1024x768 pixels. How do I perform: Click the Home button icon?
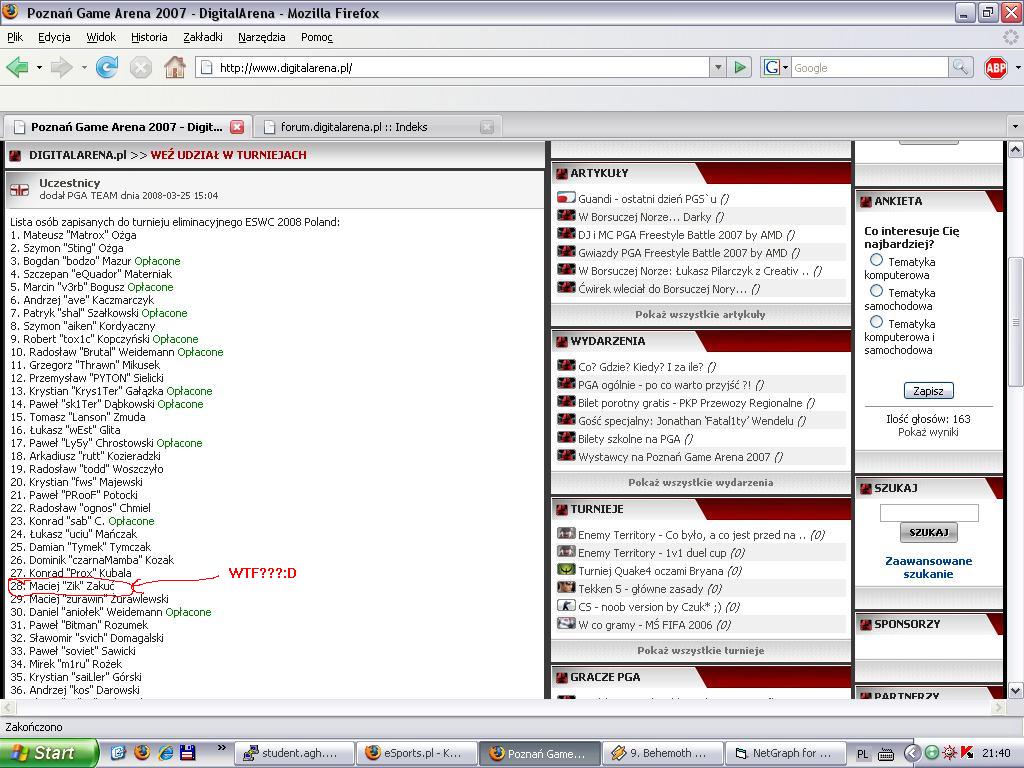[x=174, y=67]
